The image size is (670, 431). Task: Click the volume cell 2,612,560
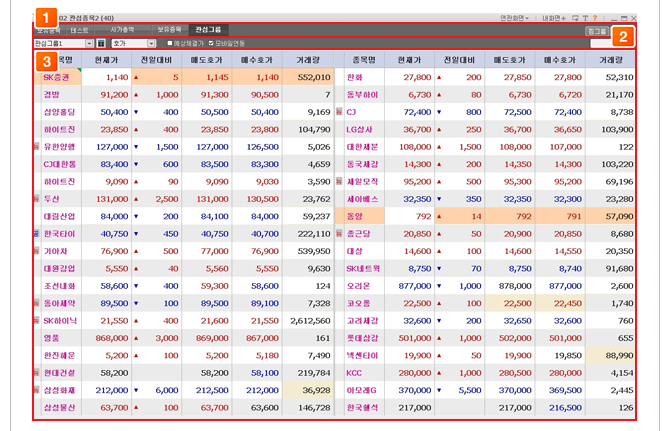tap(308, 321)
